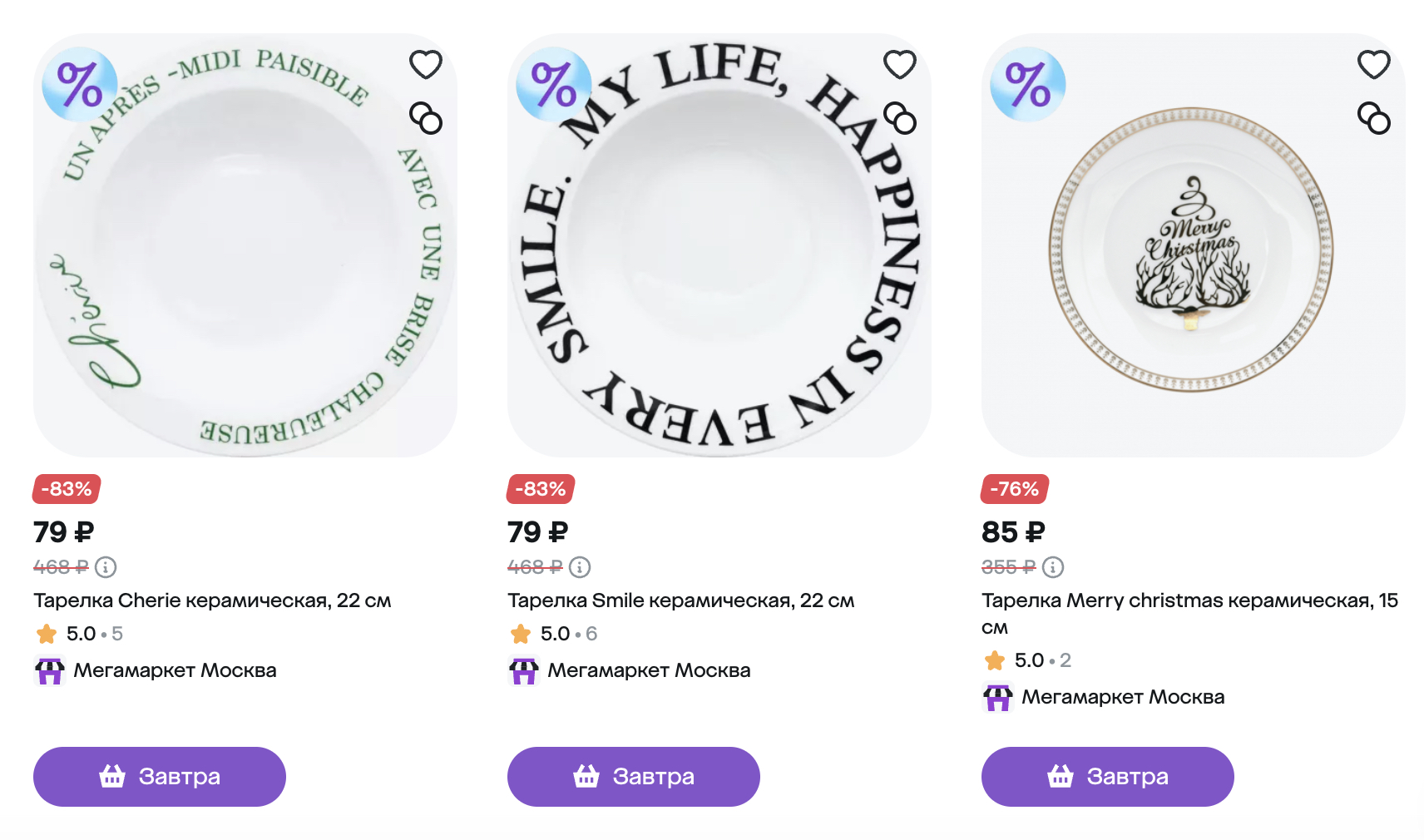Add Cherie plate to cart via Завтра
The width and height of the screenshot is (1424, 840).
[160, 777]
